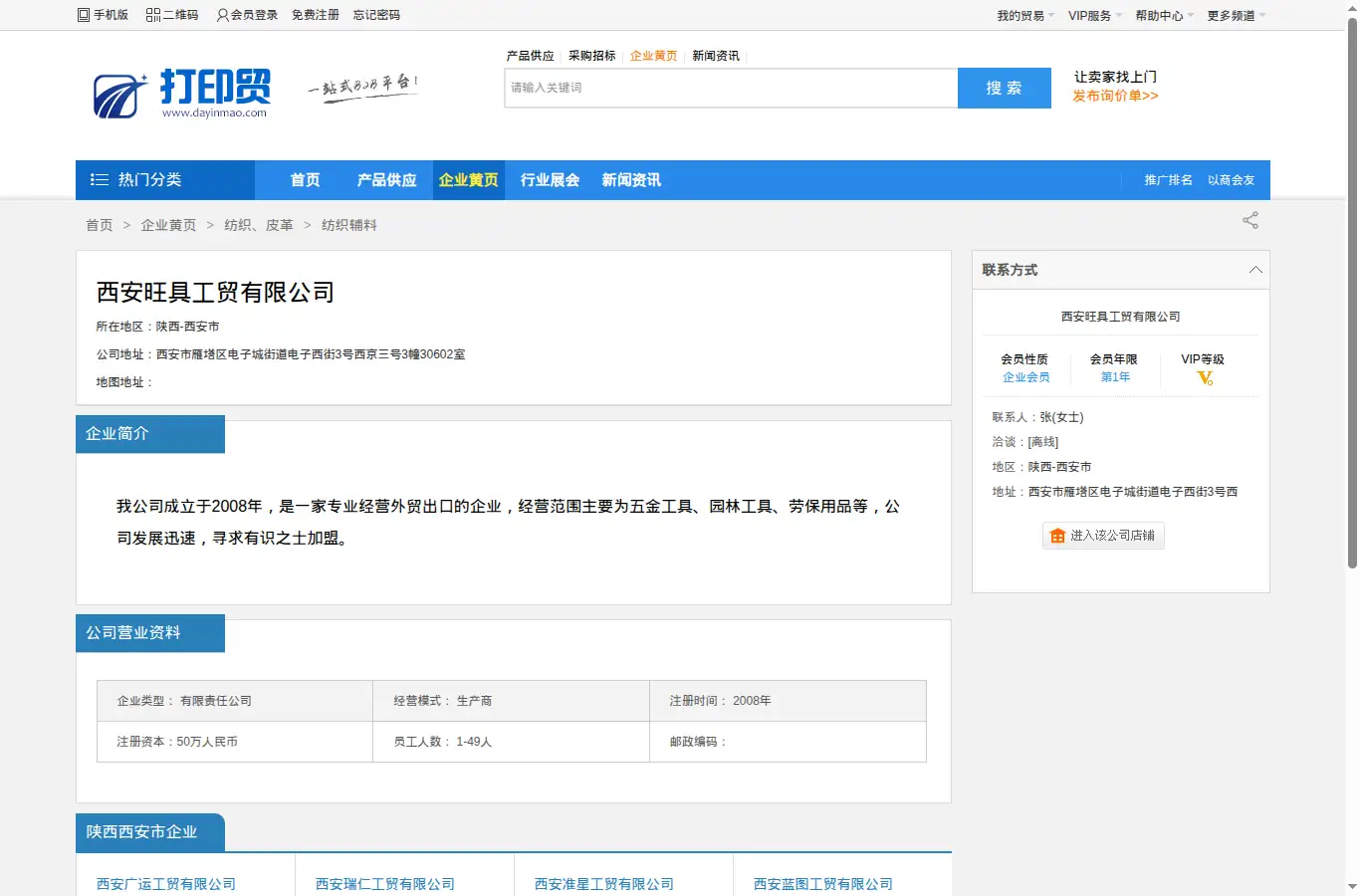This screenshot has width=1360, height=896.
Task: Open 企业黄页 in main navigation
Action: click(x=468, y=180)
